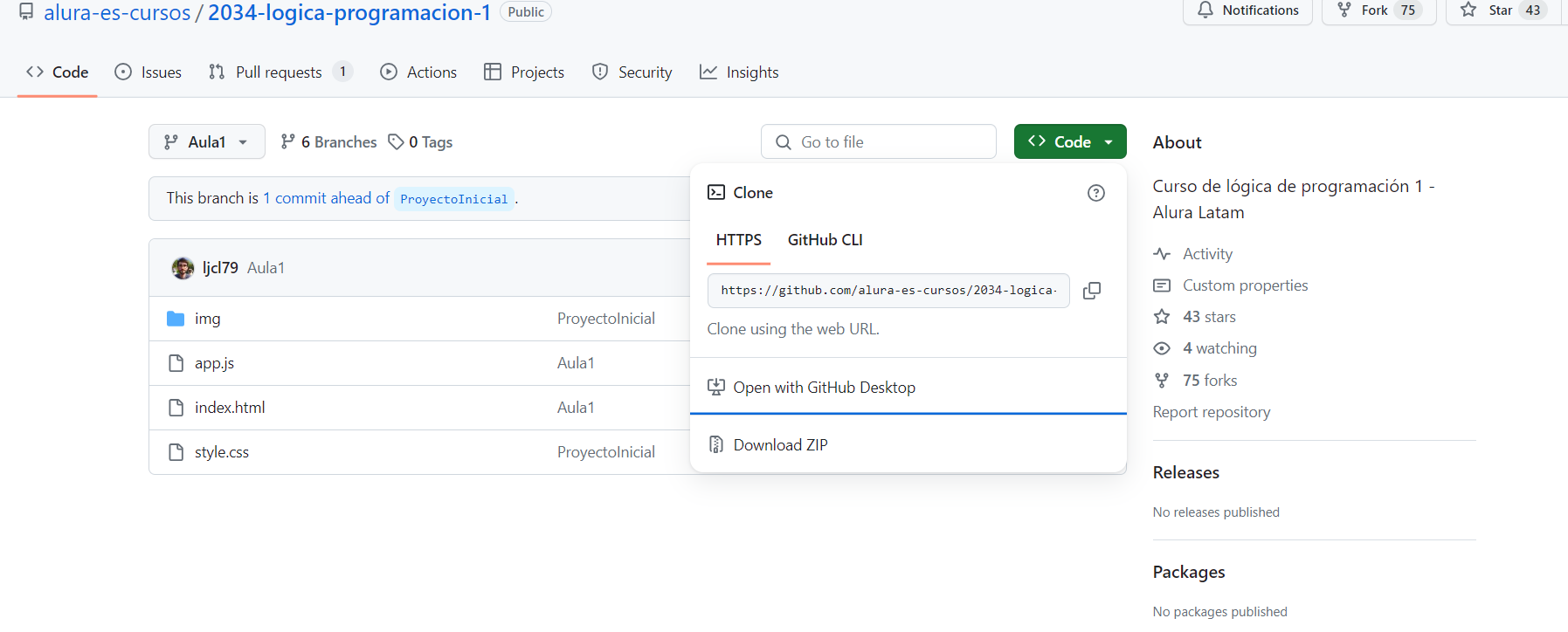Viewport: 1568px width, 632px height.
Task: Open the Activity link
Action: pyautogui.click(x=1193, y=254)
